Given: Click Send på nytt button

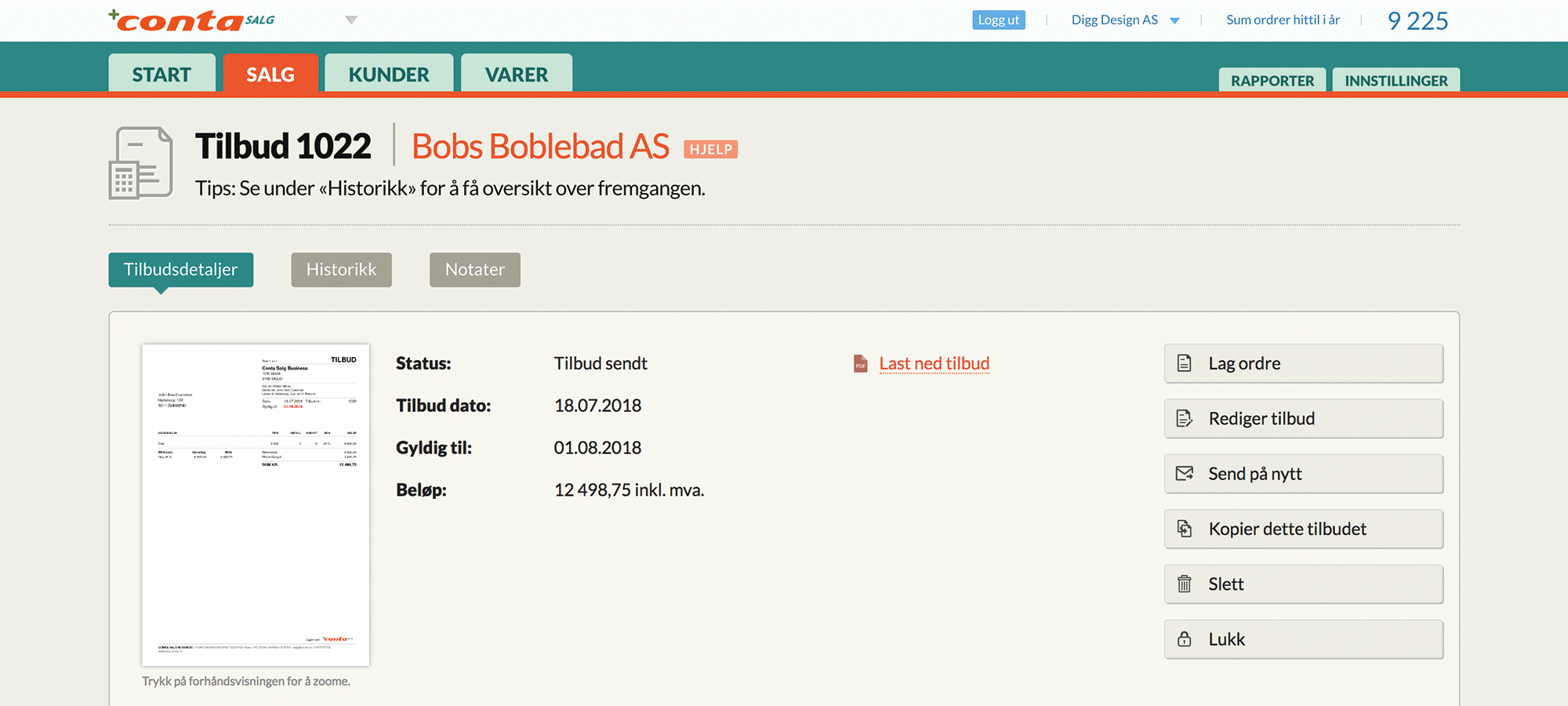Looking at the screenshot, I should click(1303, 474).
